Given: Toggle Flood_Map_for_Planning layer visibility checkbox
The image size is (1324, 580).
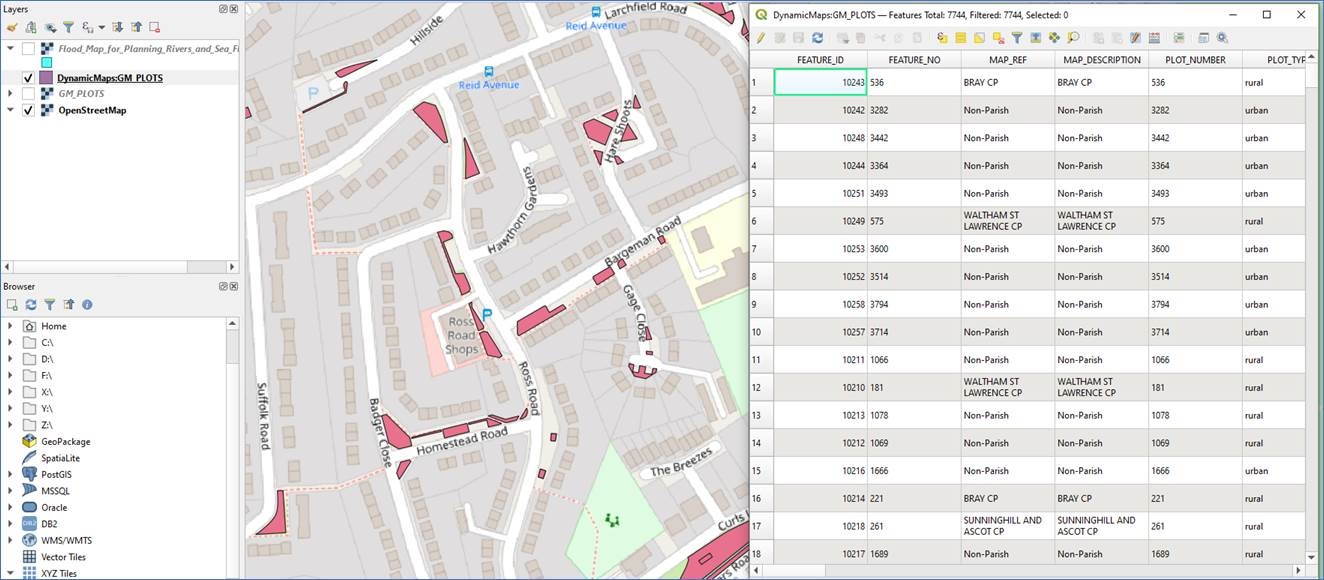Looking at the screenshot, I should click(x=28, y=48).
